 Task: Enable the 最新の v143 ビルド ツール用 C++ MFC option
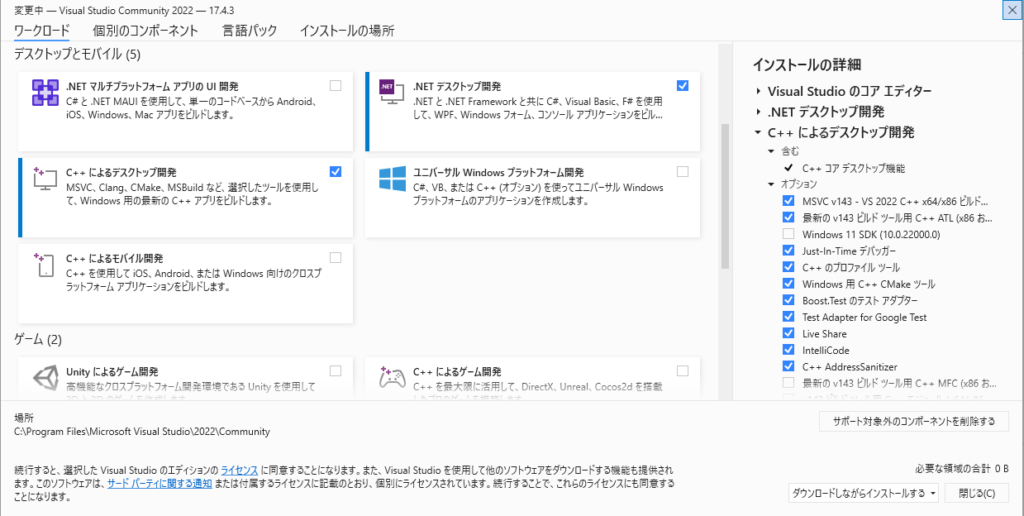point(788,383)
